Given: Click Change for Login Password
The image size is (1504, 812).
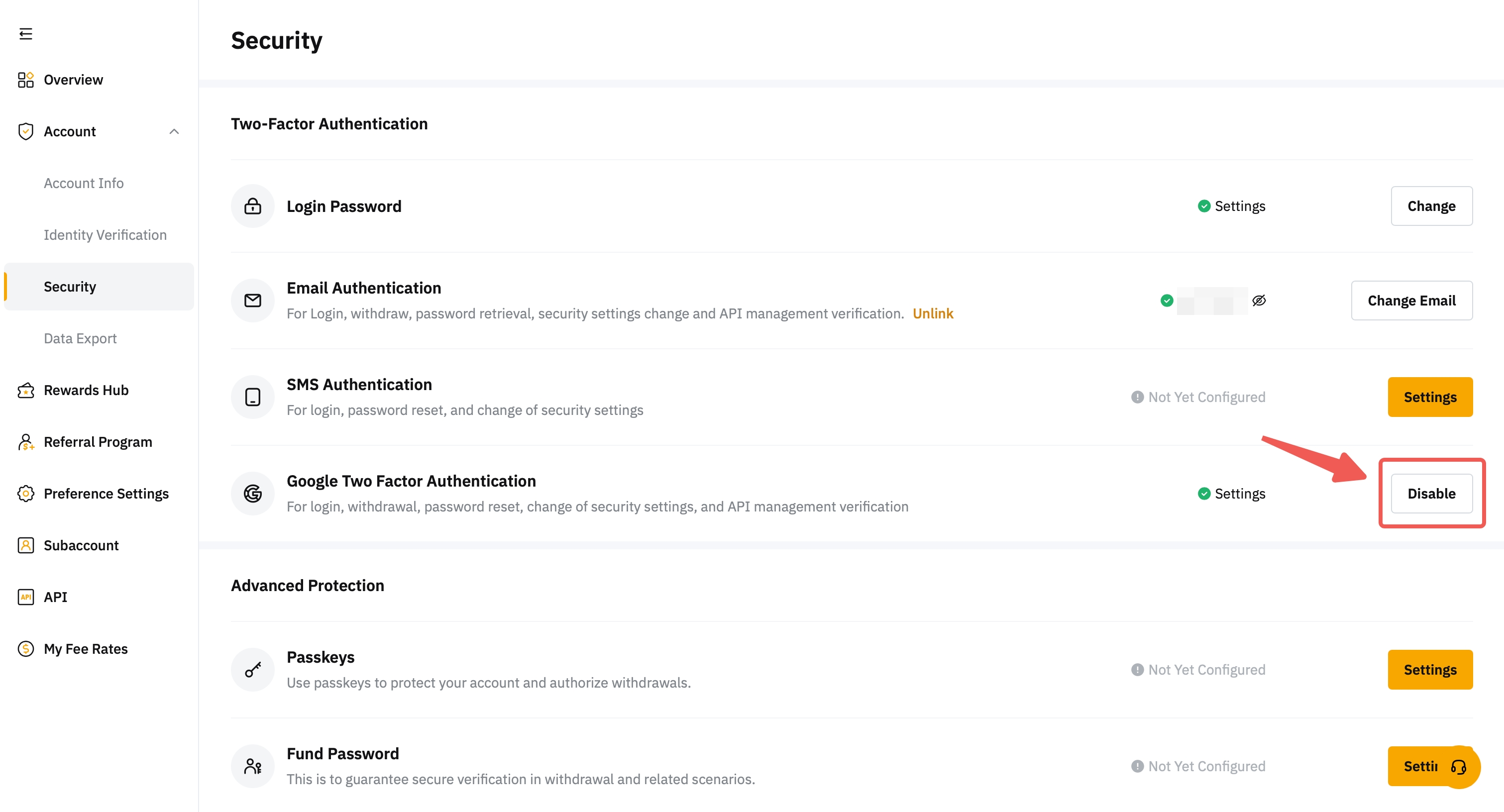Looking at the screenshot, I should click(1431, 206).
